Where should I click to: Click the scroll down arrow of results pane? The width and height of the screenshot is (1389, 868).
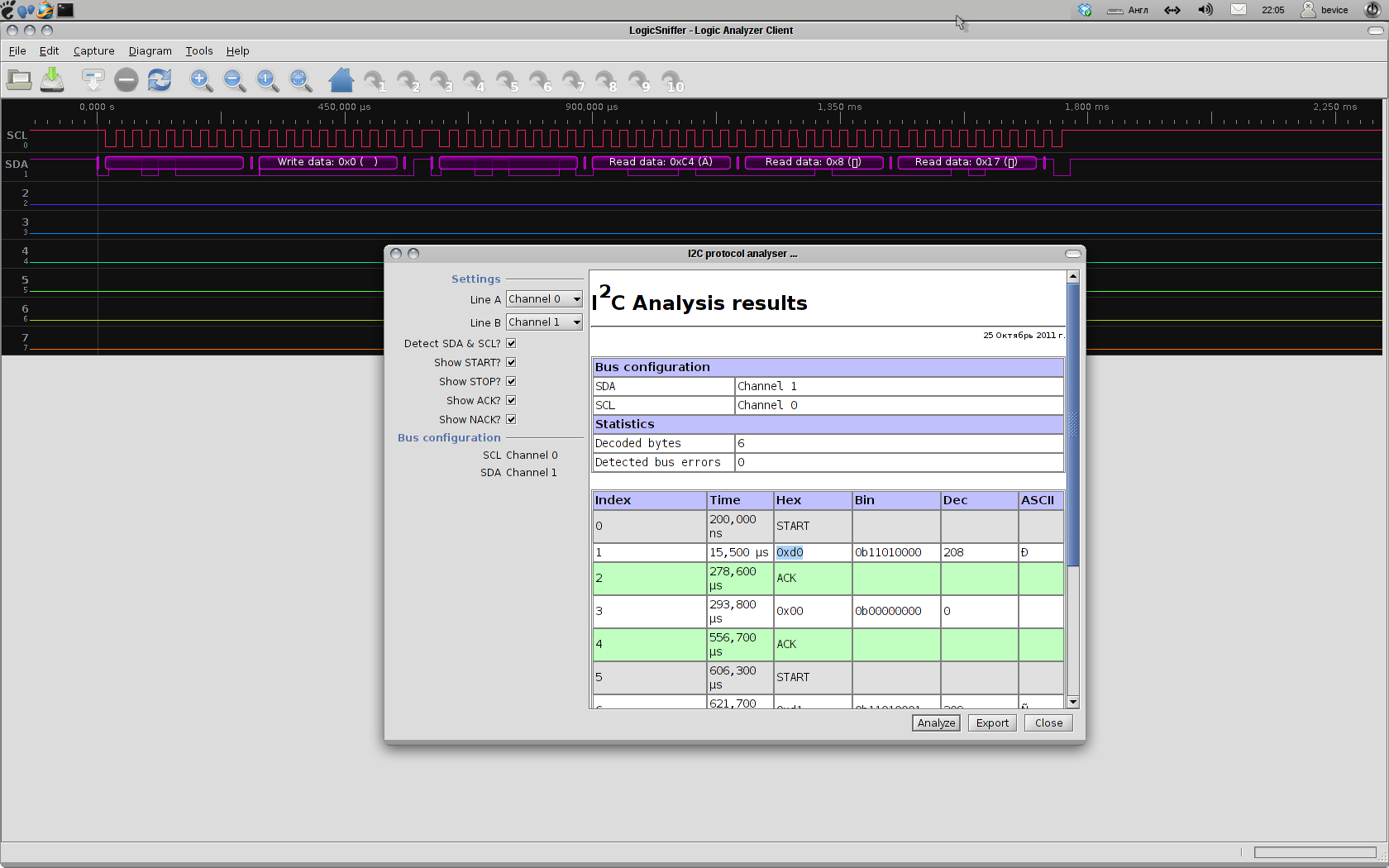1073,702
